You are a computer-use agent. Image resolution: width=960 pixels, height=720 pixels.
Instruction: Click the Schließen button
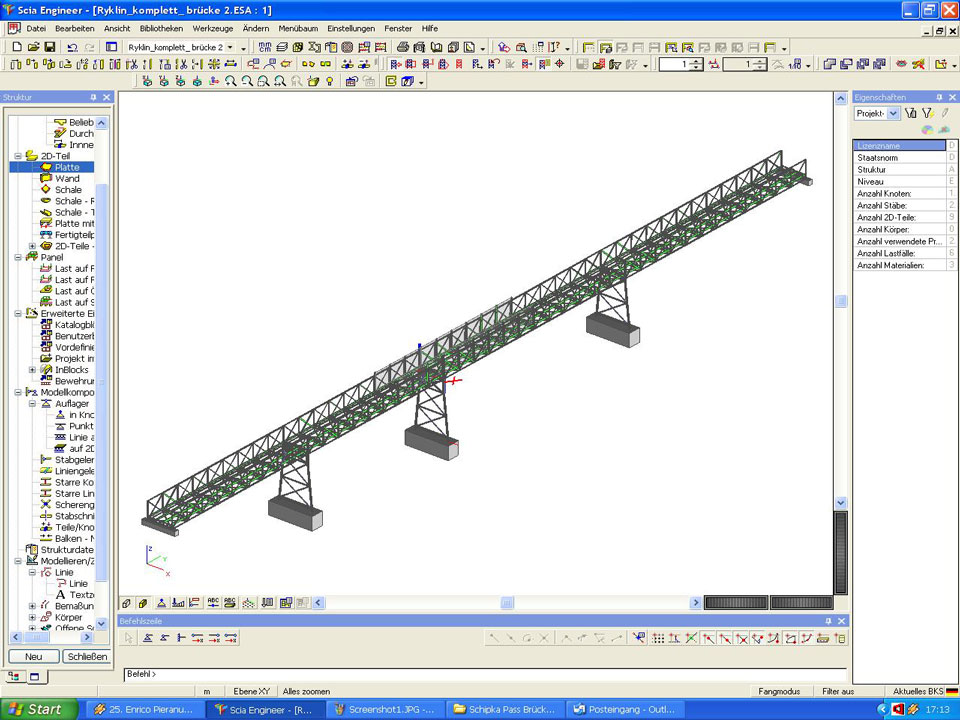pos(86,656)
